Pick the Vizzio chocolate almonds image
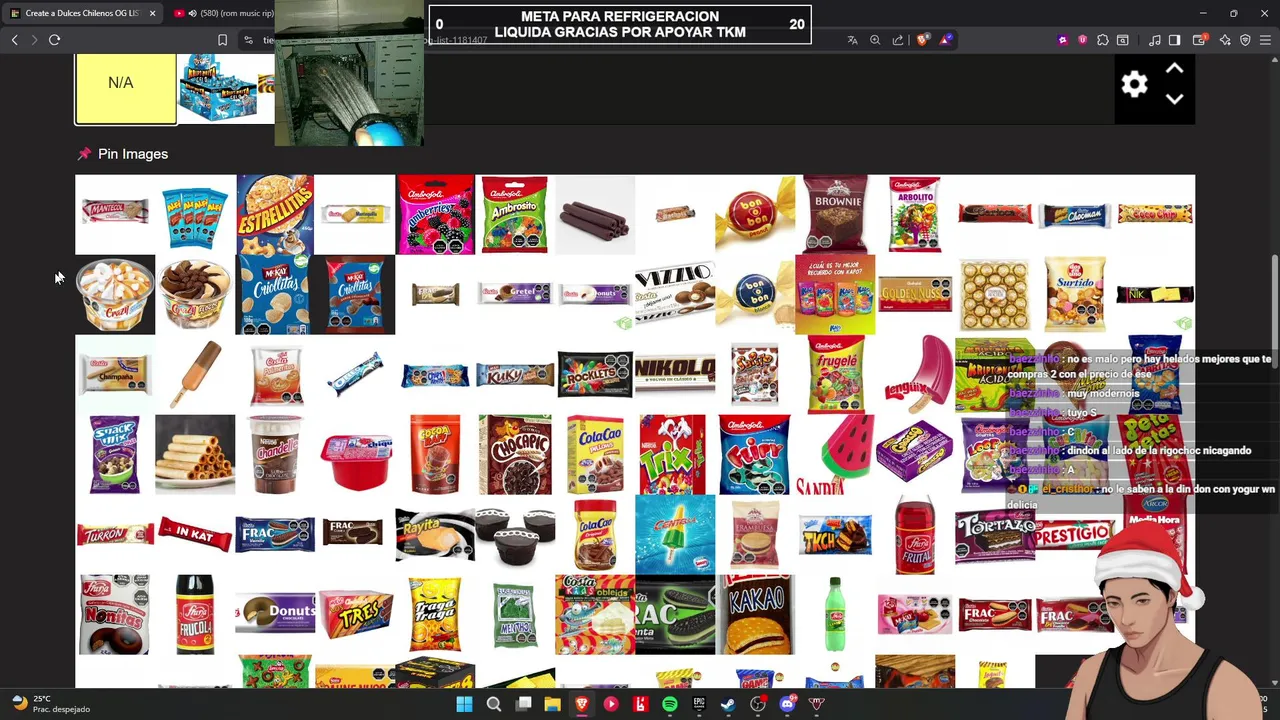 (675, 294)
